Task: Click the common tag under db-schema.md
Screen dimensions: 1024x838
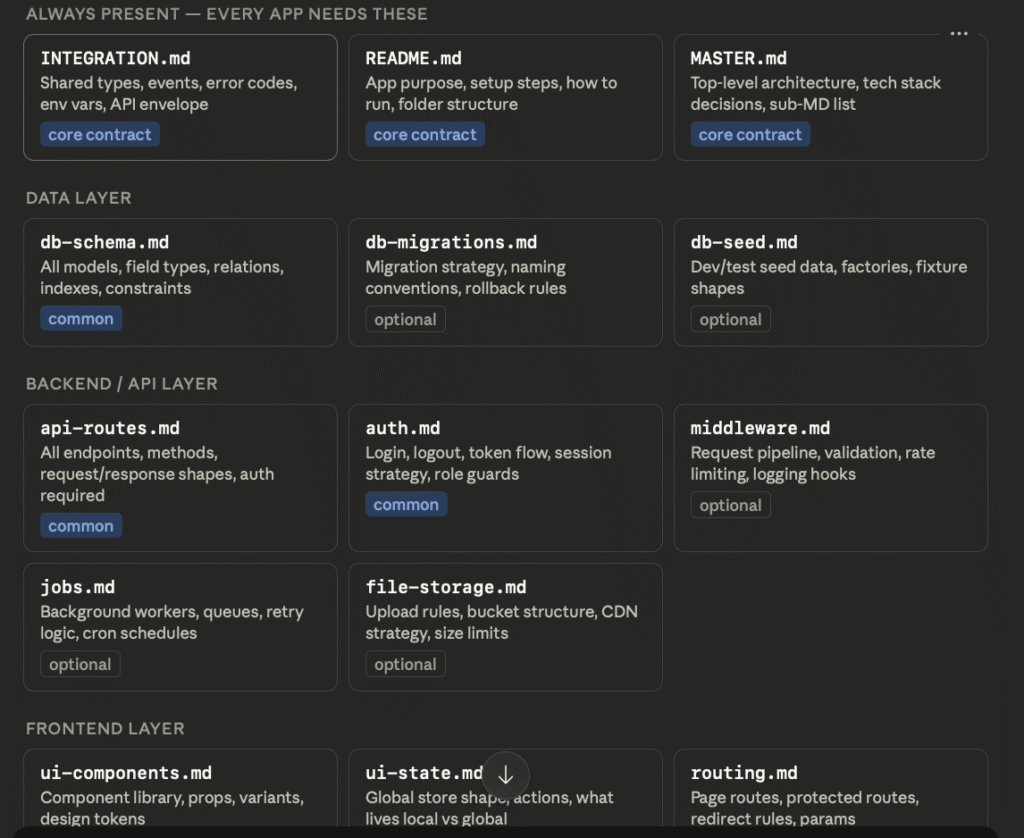Action: pyautogui.click(x=81, y=319)
